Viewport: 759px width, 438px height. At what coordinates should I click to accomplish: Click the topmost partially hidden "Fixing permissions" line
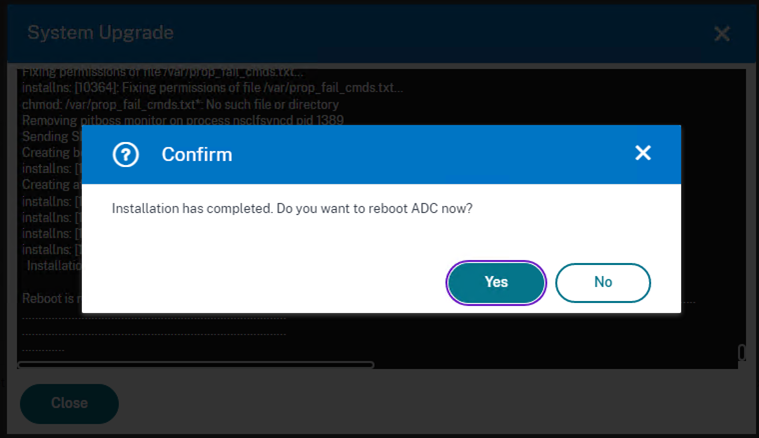tap(163, 73)
